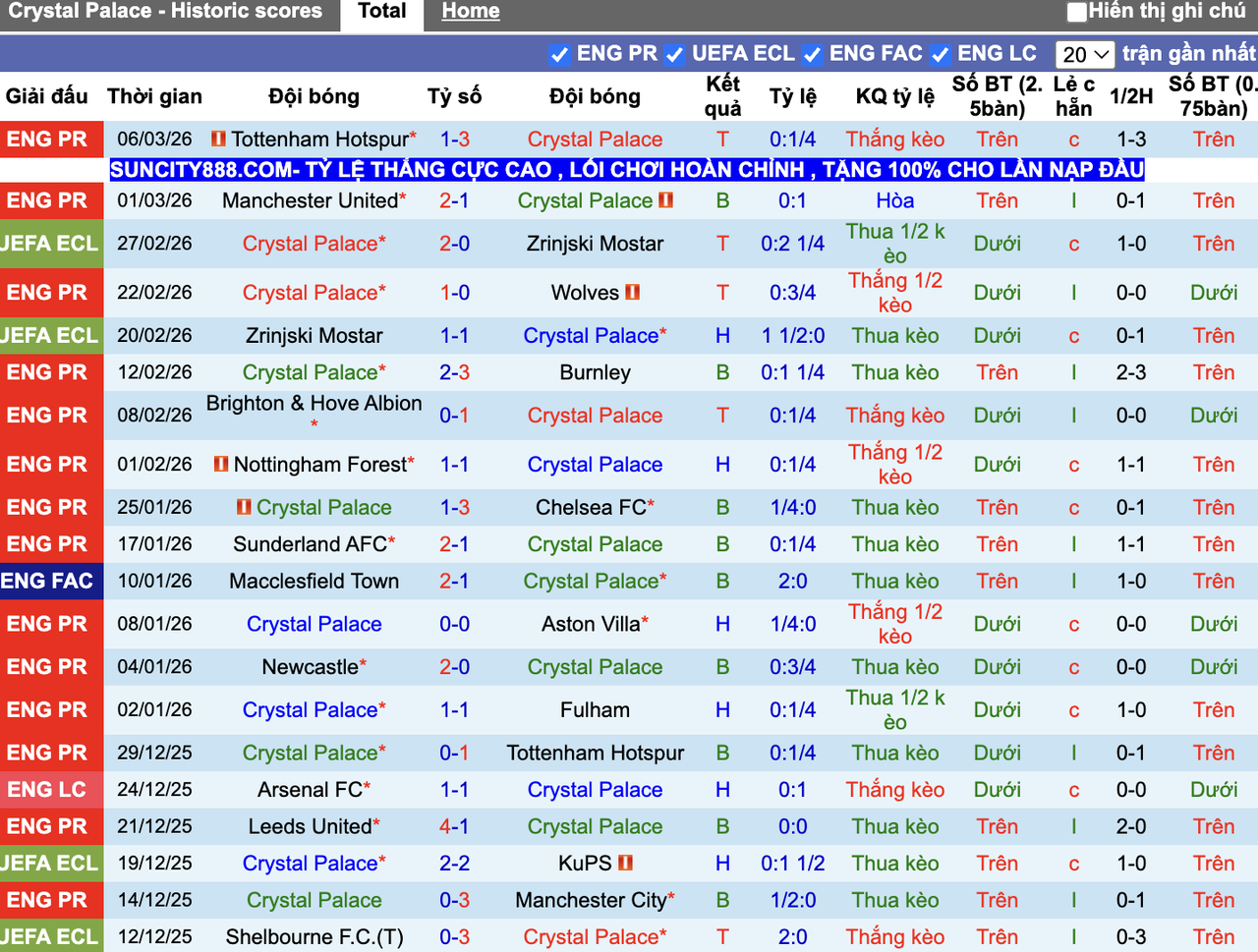The height and width of the screenshot is (952, 1258).
Task: Click the Lẻ chẵn column header
Action: pyautogui.click(x=1073, y=96)
